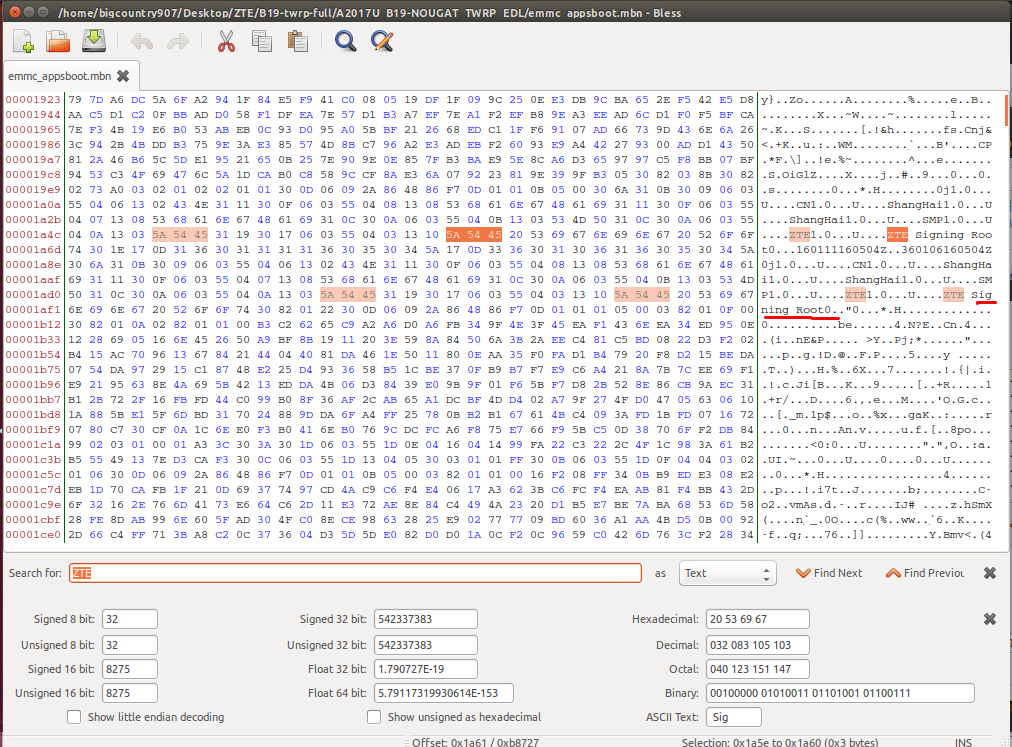Image resolution: width=1012 pixels, height=747 pixels.
Task: Select the emmc_appsboot.mbn tab
Action: click(x=59, y=76)
